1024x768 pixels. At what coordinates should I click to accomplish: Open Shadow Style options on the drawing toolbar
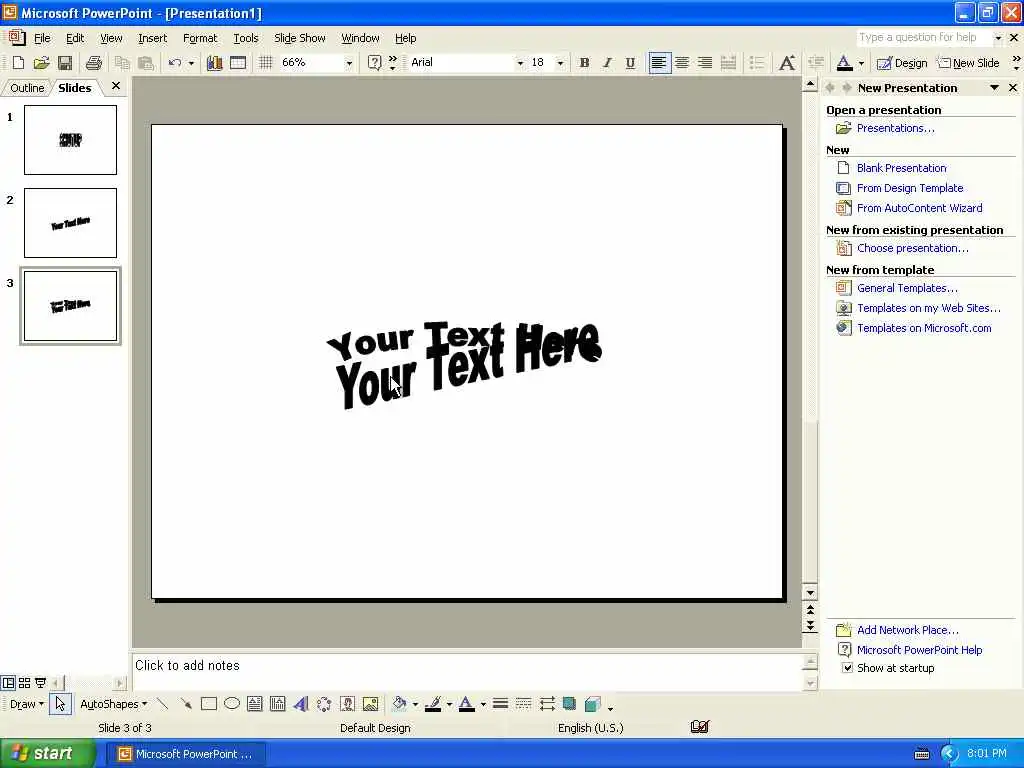pos(569,704)
